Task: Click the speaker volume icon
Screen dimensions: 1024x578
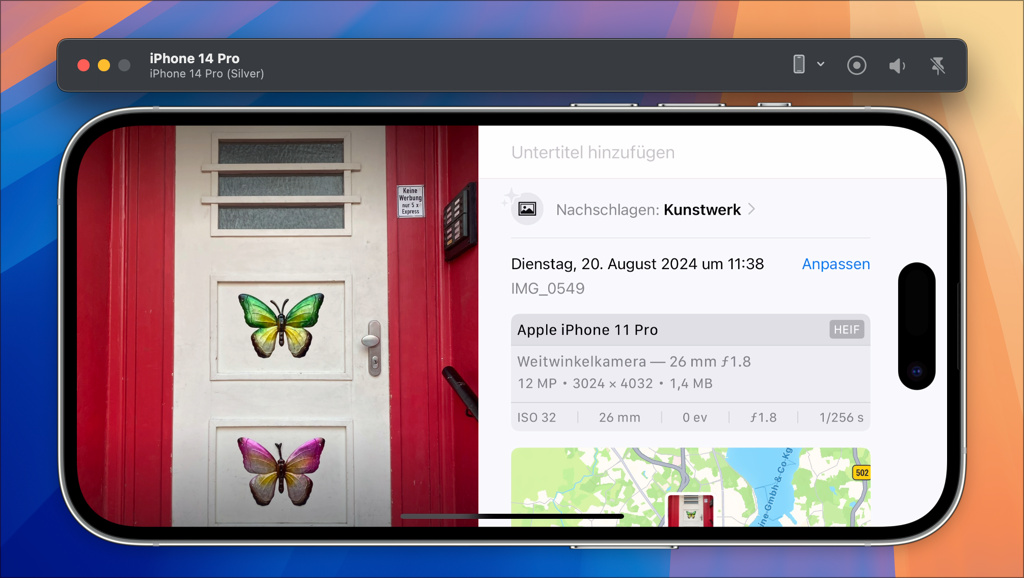Action: tap(897, 65)
